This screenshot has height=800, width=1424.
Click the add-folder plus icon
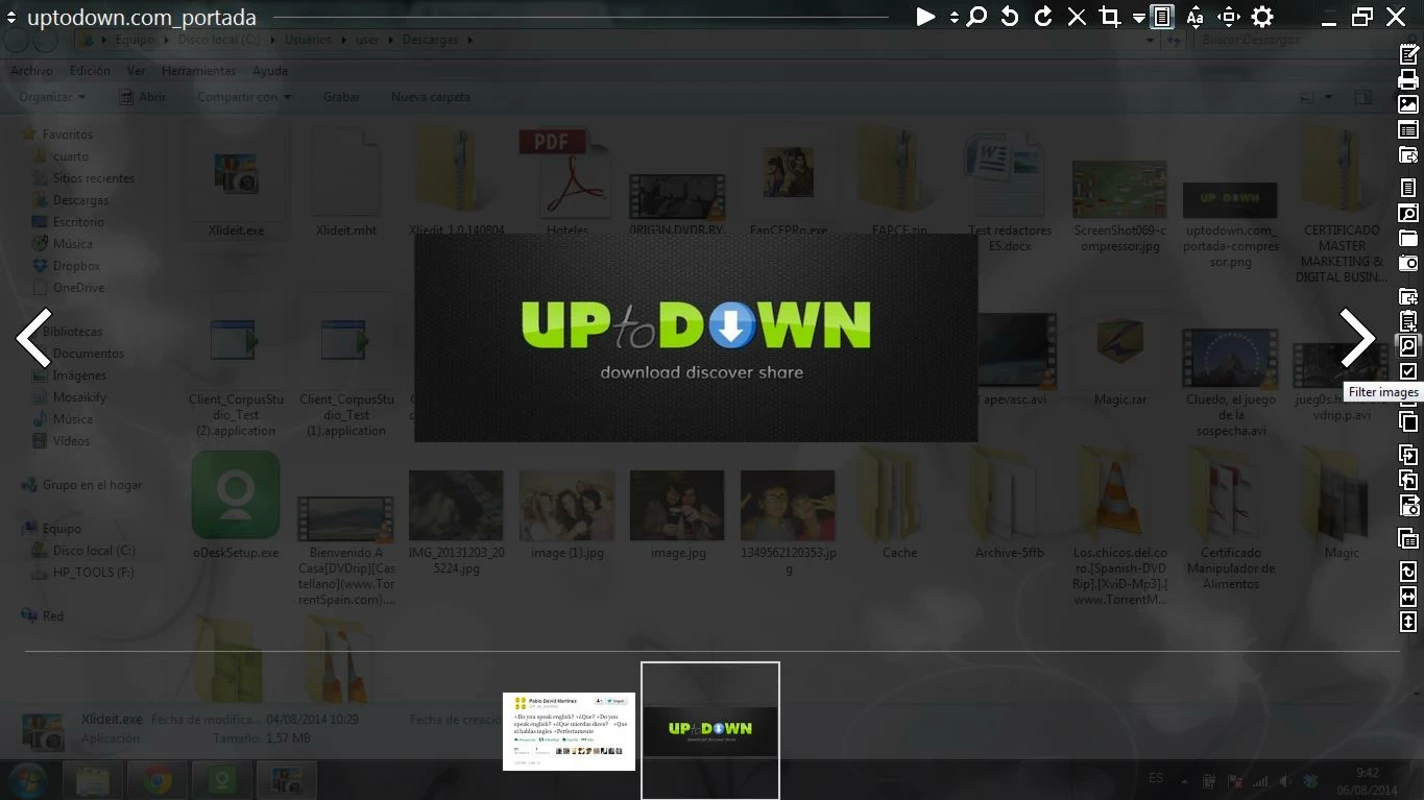point(1408,296)
